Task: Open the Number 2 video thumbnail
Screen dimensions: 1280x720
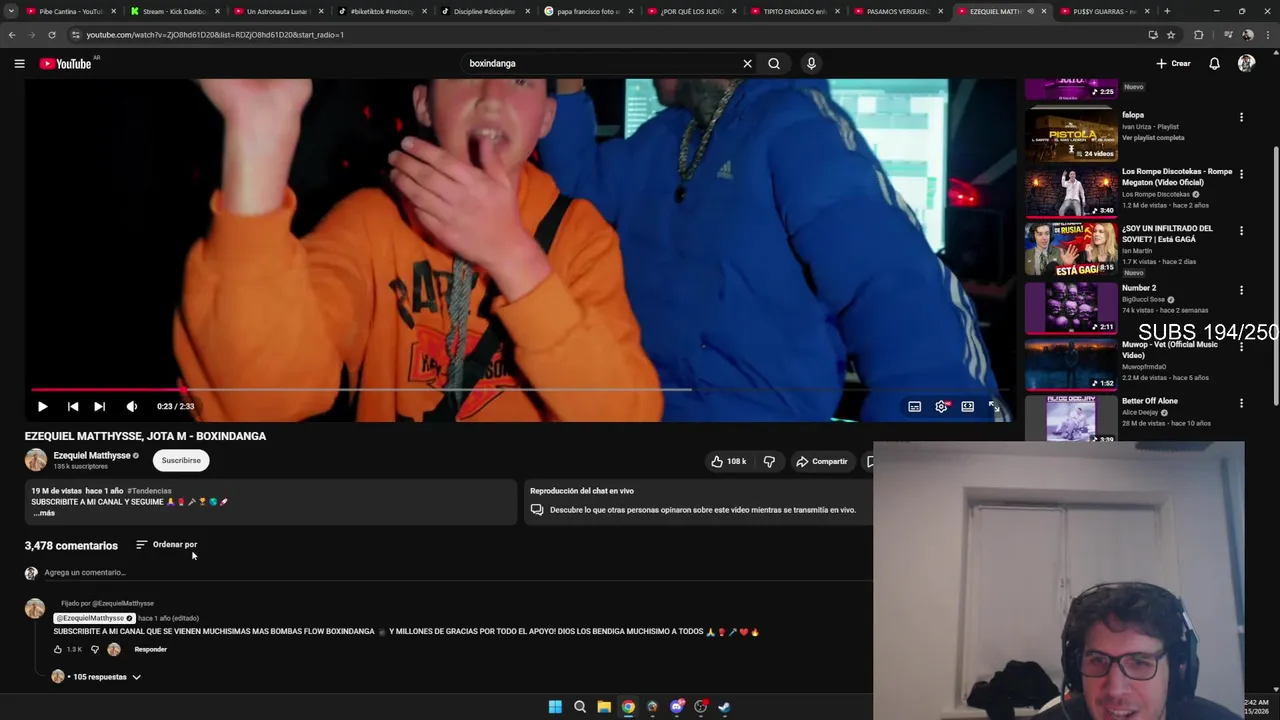Action: (x=1071, y=306)
